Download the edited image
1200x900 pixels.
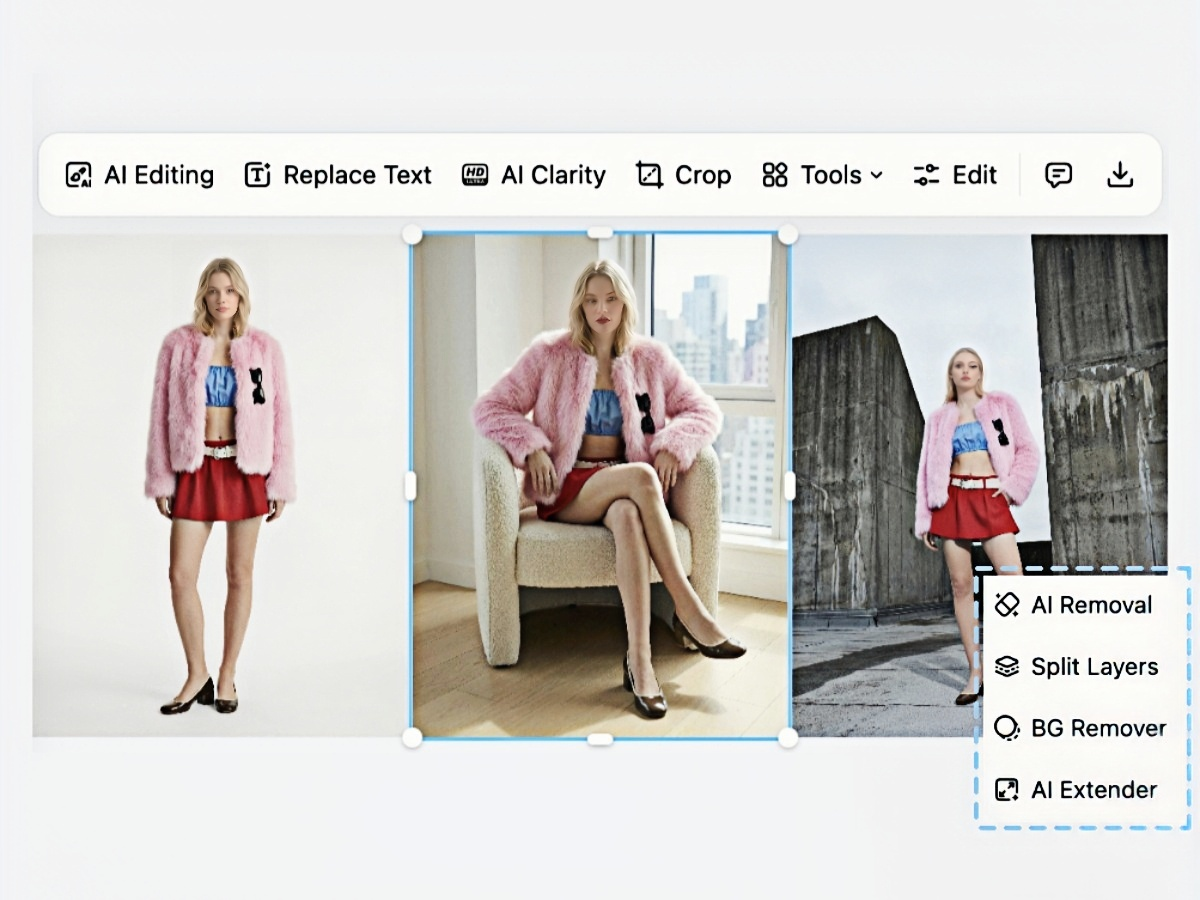click(x=1120, y=175)
